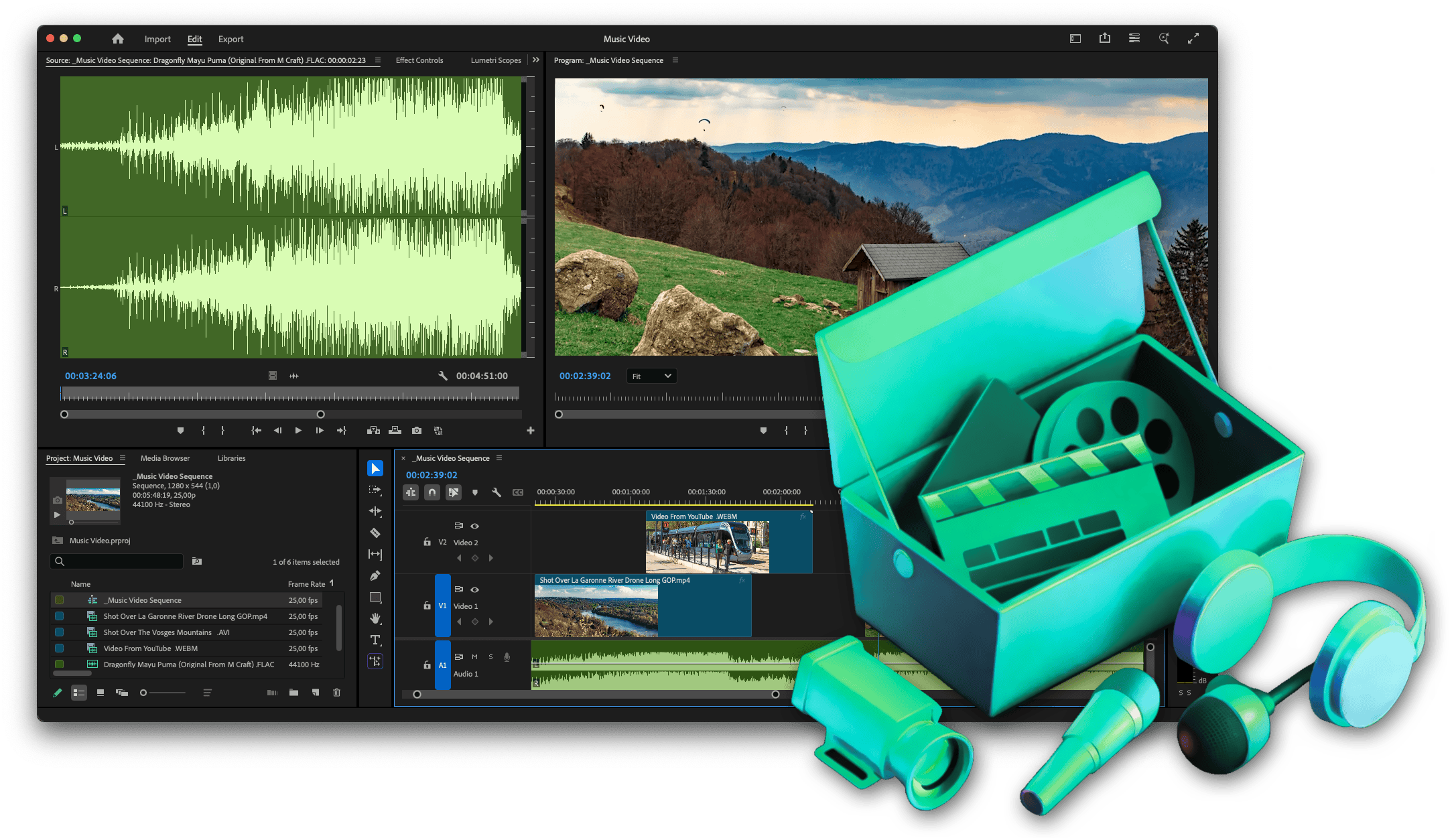Open the Program monitor panel menu
Viewport: 1456px width, 838px height.
[675, 60]
